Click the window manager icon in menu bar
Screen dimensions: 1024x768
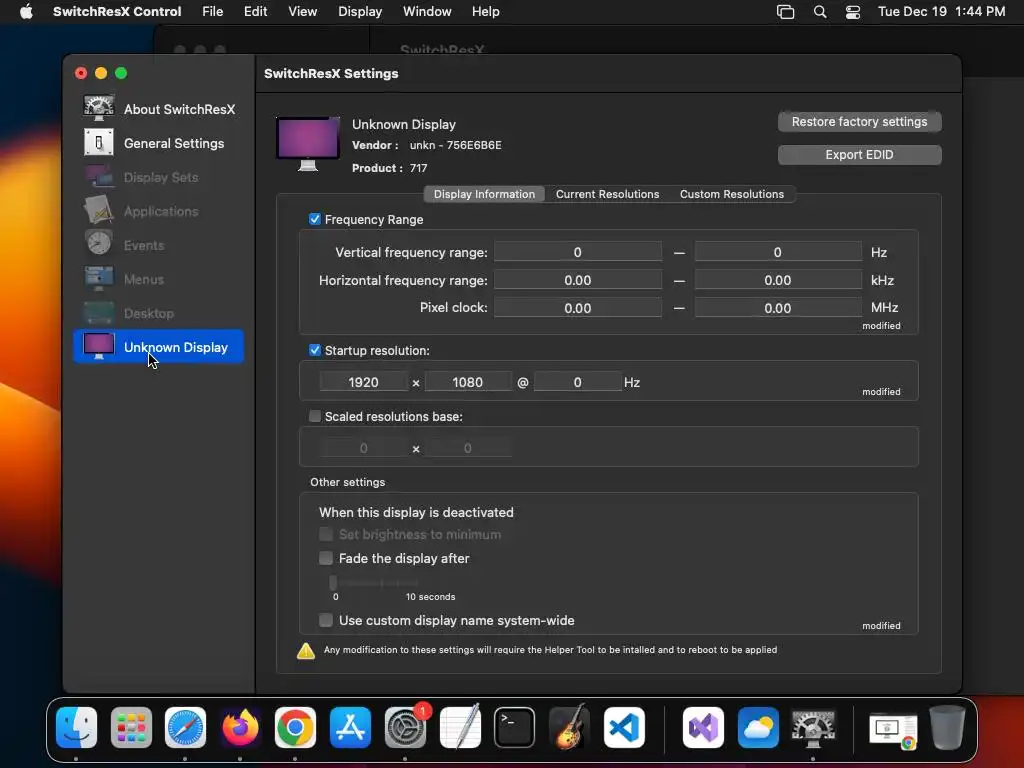pos(786,12)
